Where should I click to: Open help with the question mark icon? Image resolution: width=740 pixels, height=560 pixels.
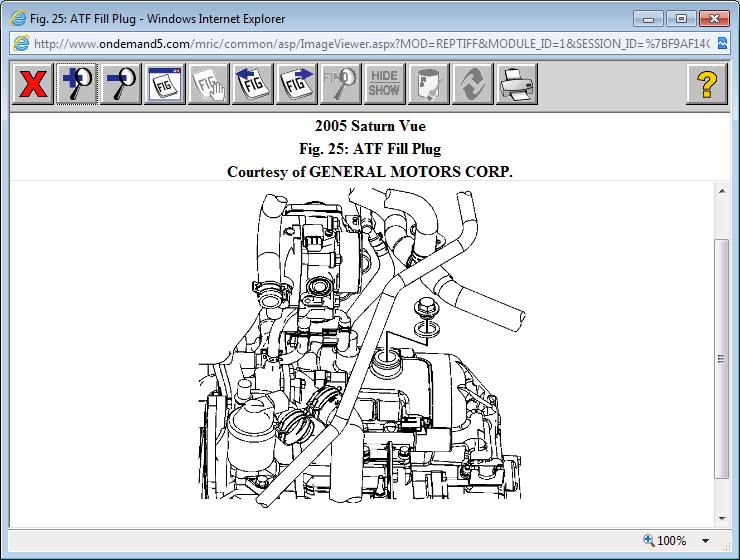[706, 84]
